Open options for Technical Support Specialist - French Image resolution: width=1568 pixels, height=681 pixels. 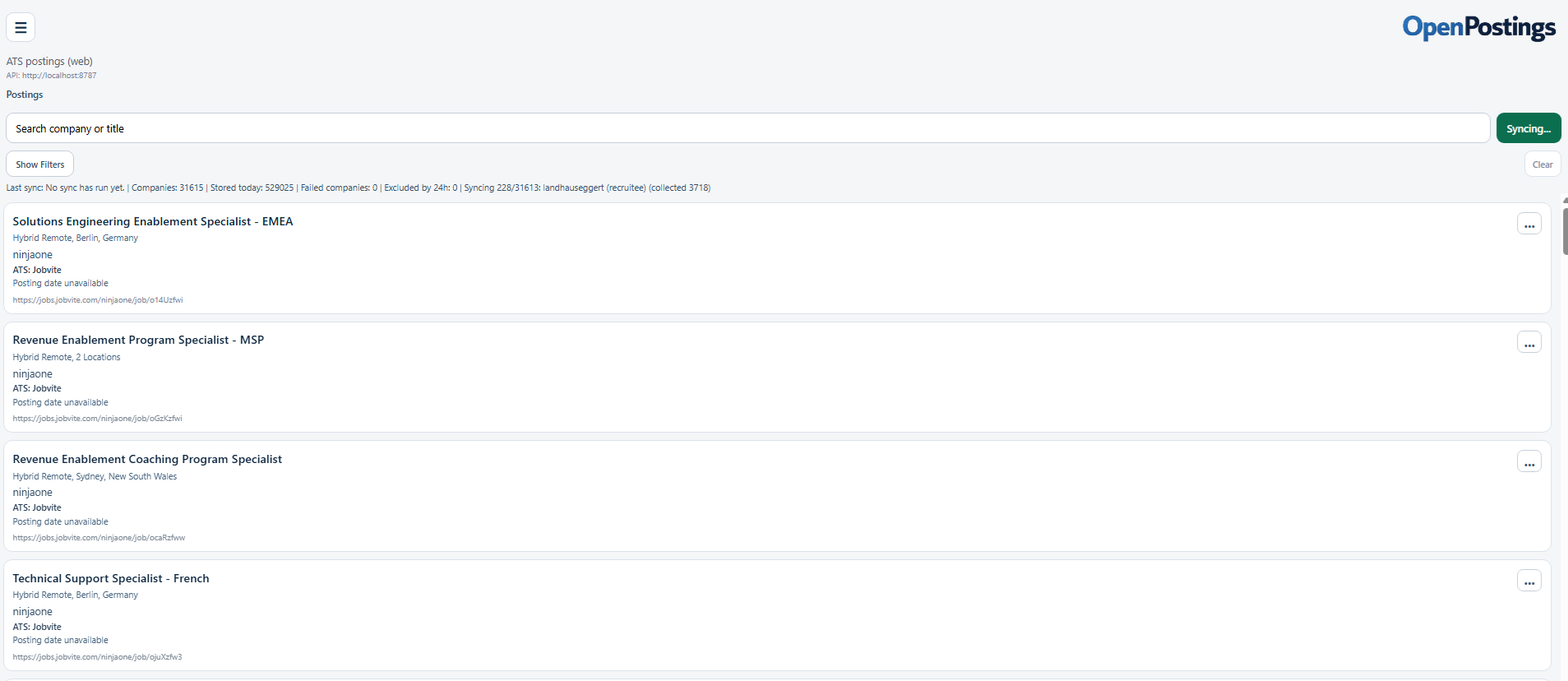pyautogui.click(x=1529, y=581)
